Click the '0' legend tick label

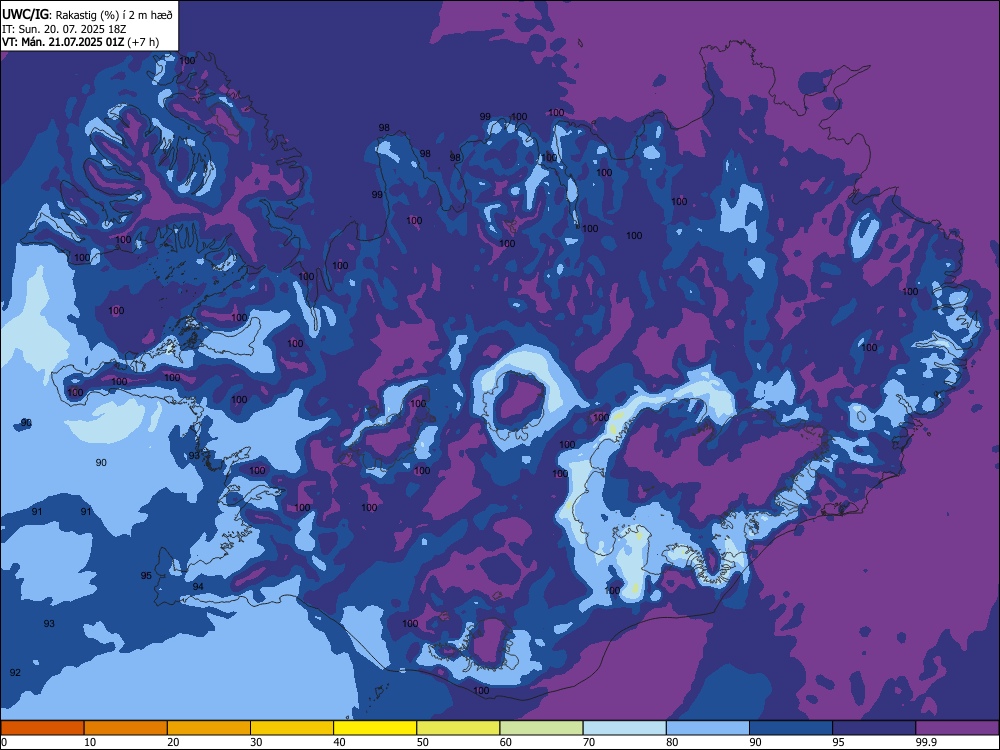coord(4,742)
